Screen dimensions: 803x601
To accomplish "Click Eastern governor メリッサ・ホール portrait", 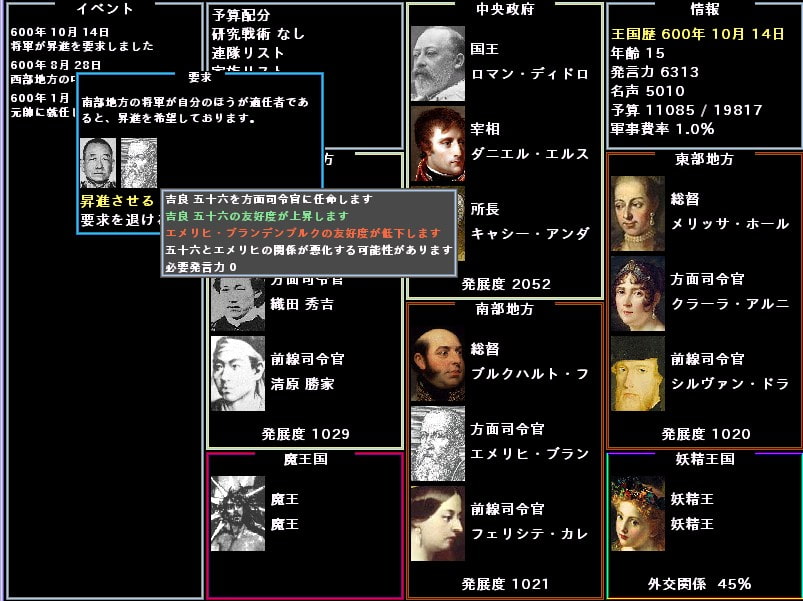I will coord(638,213).
